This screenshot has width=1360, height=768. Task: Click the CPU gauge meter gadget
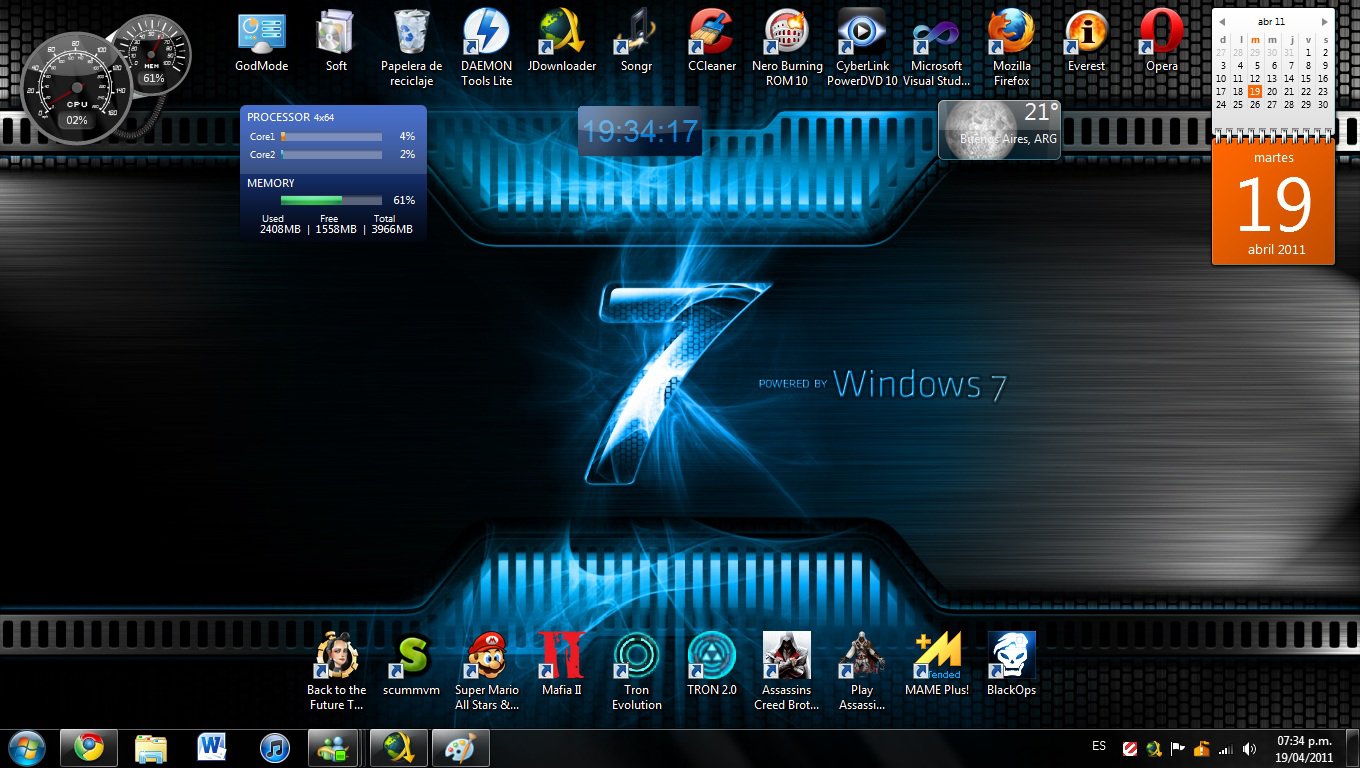(x=75, y=90)
